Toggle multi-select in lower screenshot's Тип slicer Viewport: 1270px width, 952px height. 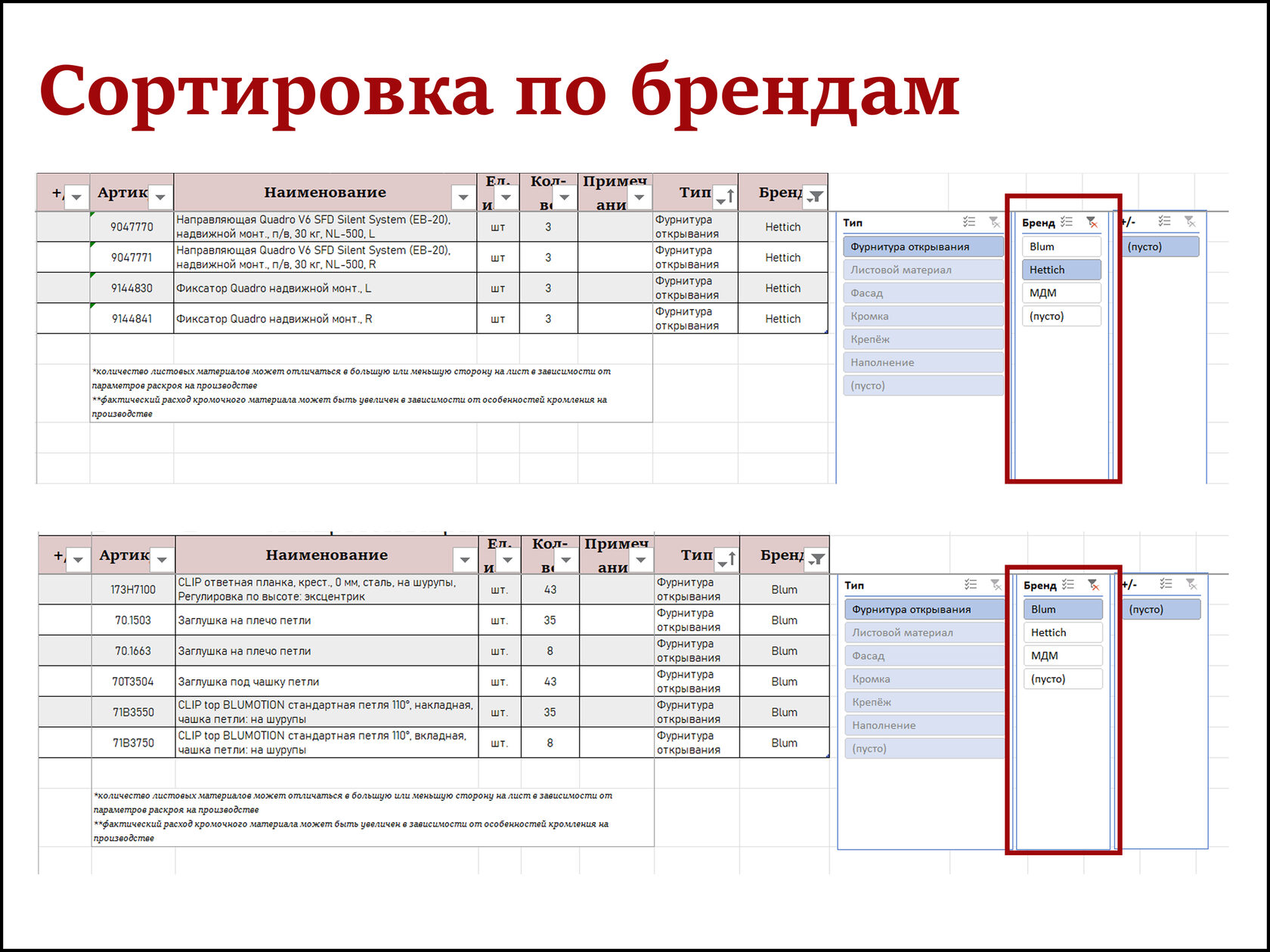coord(971,585)
